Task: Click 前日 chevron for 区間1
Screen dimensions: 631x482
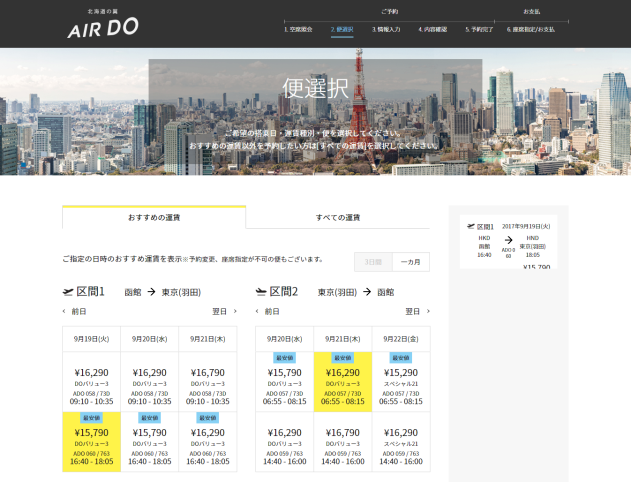Action: [x=64, y=311]
